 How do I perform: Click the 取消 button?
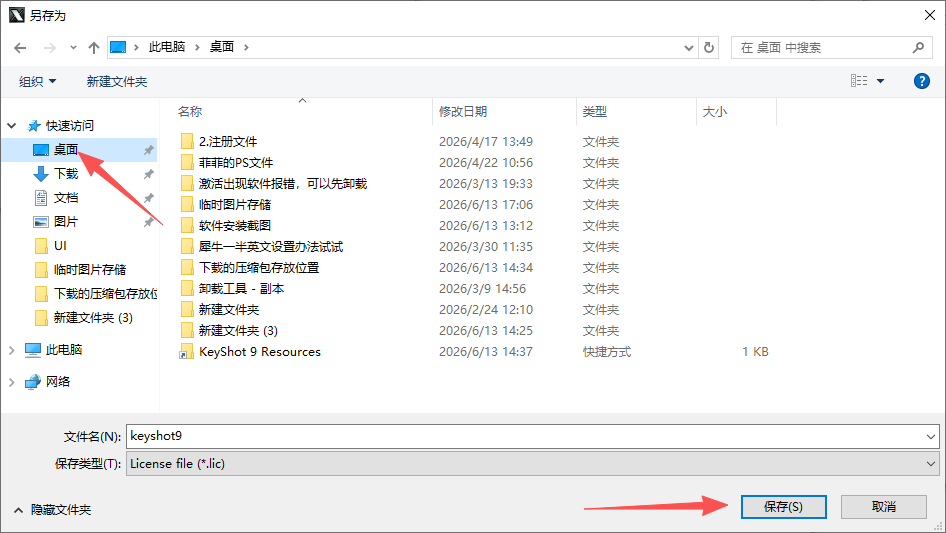click(x=884, y=507)
